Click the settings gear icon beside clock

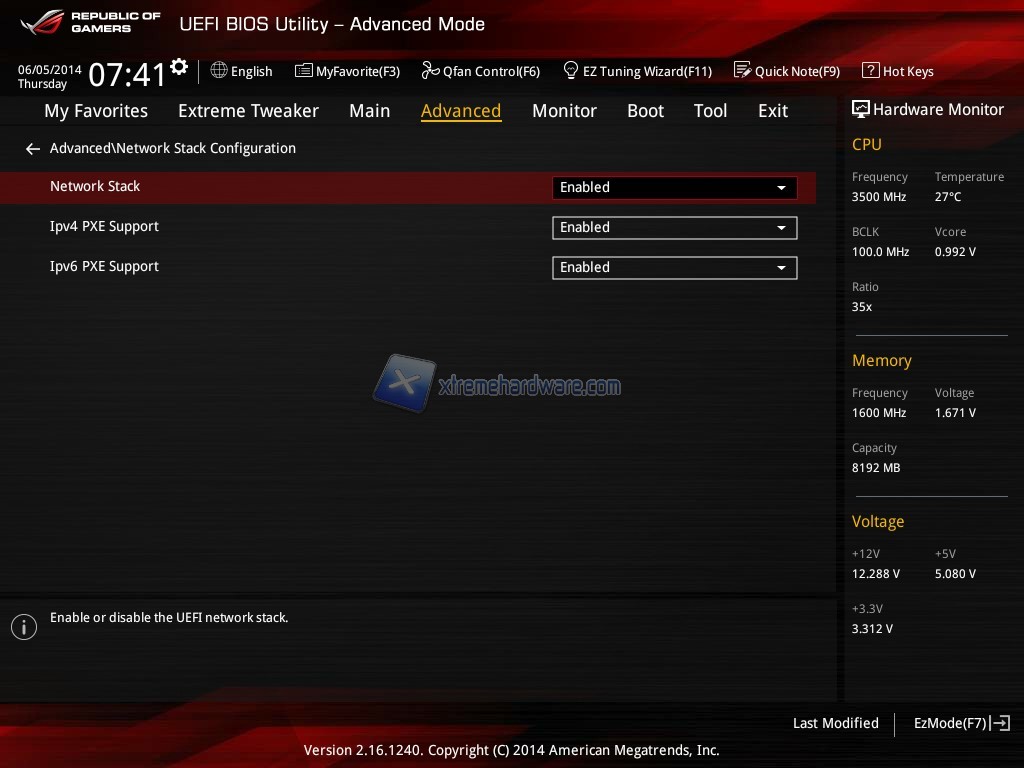click(x=179, y=67)
